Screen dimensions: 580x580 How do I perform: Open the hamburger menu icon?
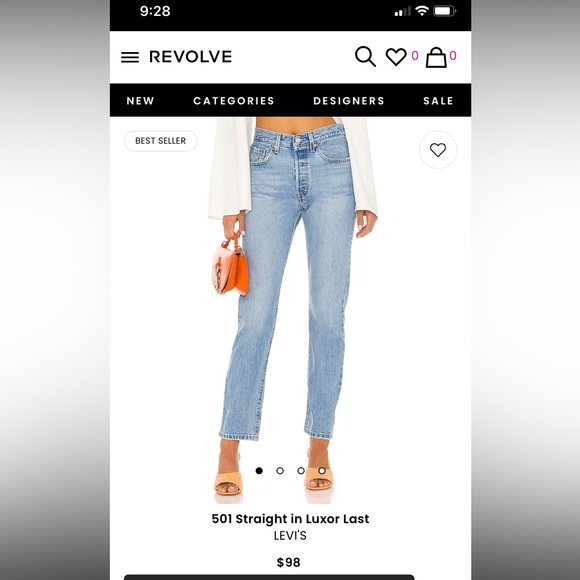coord(130,57)
